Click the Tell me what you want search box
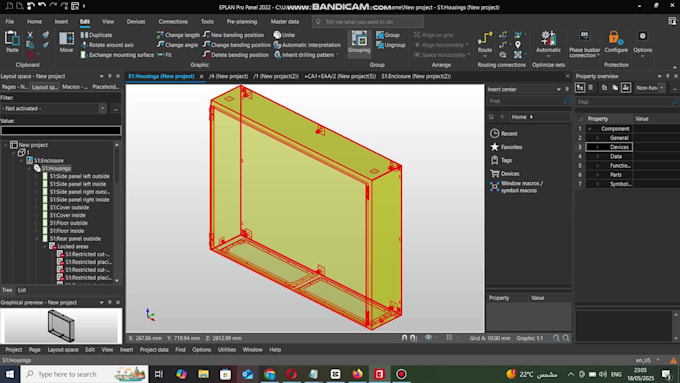The height and width of the screenshot is (383, 680). point(368,22)
